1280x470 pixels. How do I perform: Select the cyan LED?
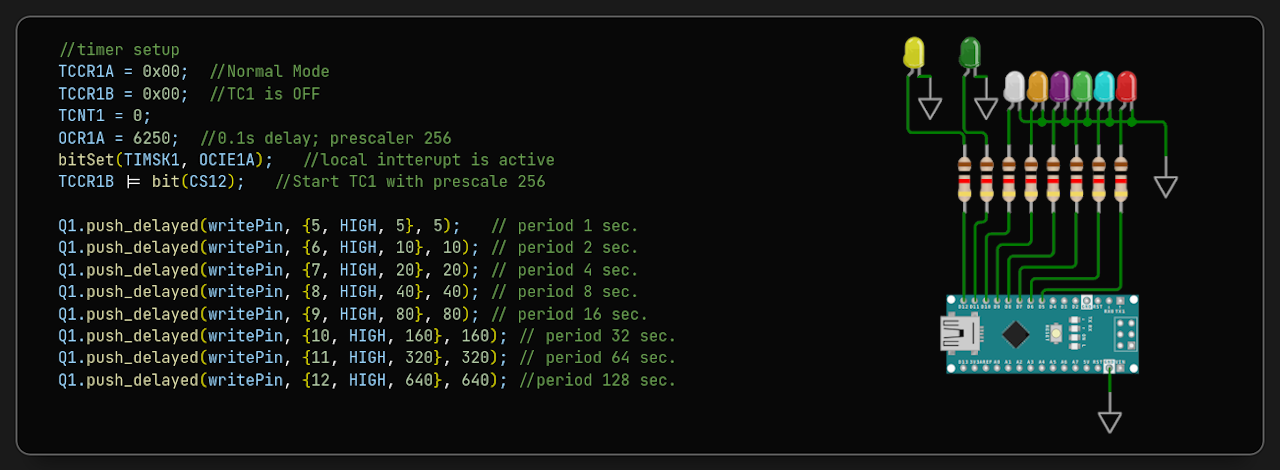click(x=1104, y=87)
